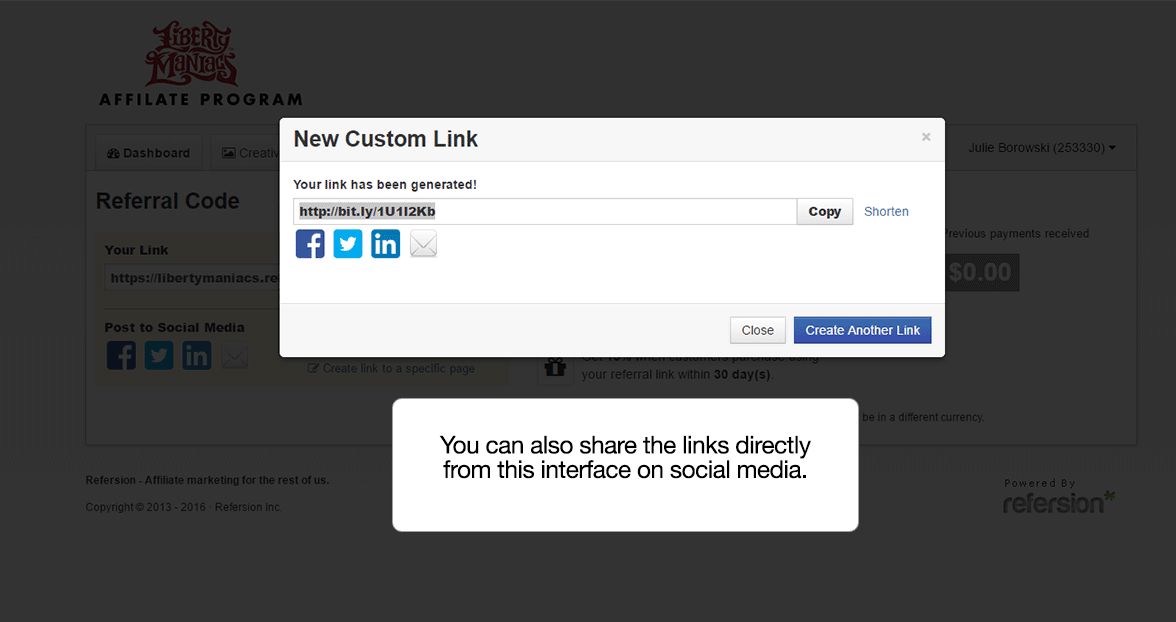Open the Julie Borowski account dropdown
Image resolution: width=1176 pixels, height=622 pixels.
[1042, 148]
